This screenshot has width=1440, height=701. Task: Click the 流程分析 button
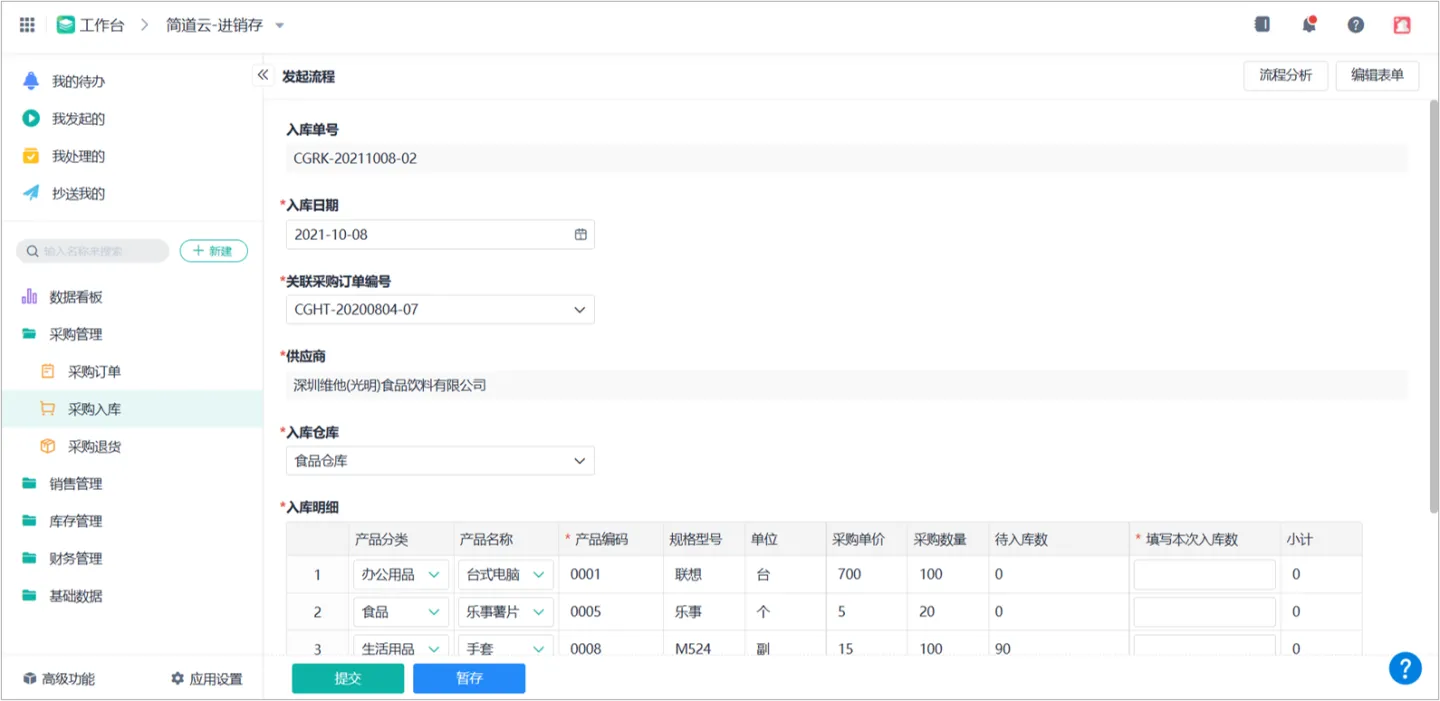point(1285,75)
